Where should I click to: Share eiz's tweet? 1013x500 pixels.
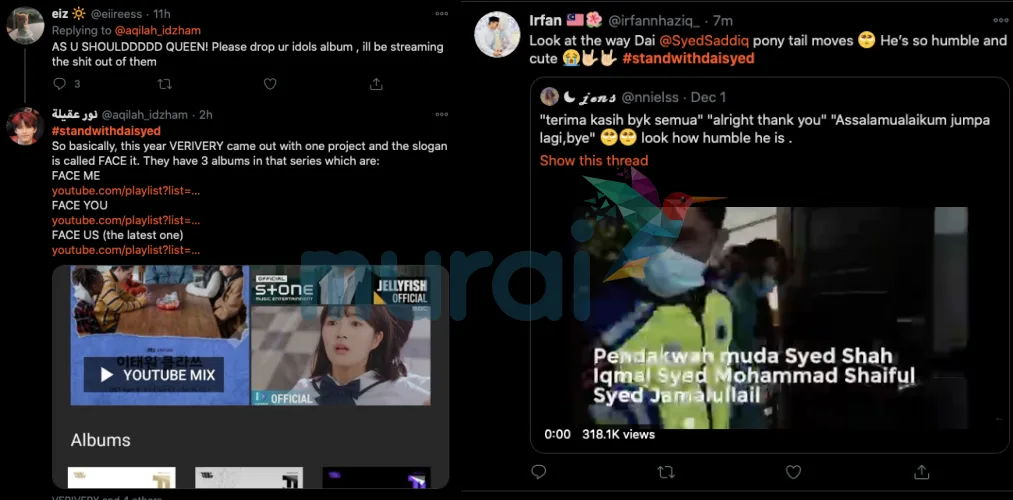point(376,84)
